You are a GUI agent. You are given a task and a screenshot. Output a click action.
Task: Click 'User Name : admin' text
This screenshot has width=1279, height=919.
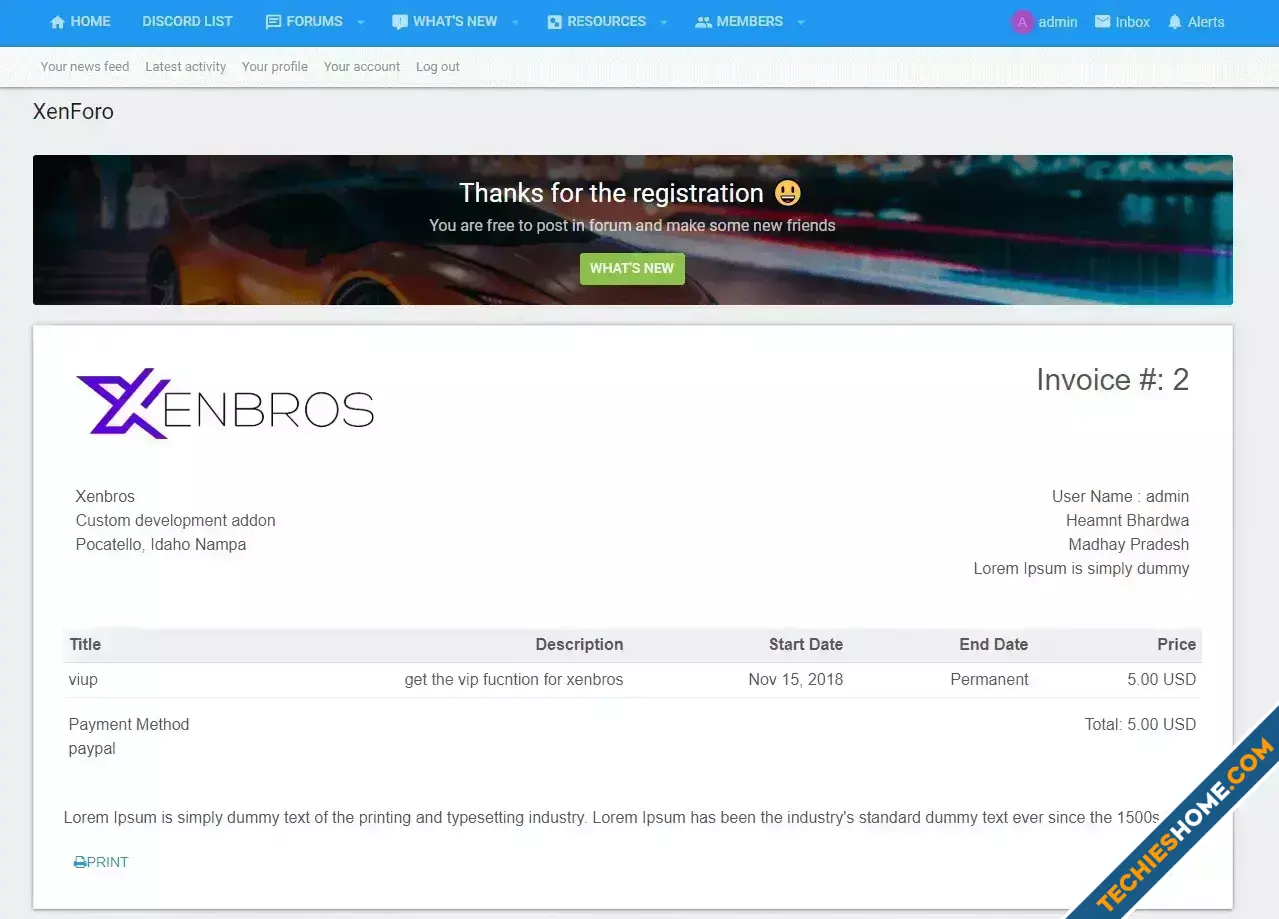coord(1120,497)
